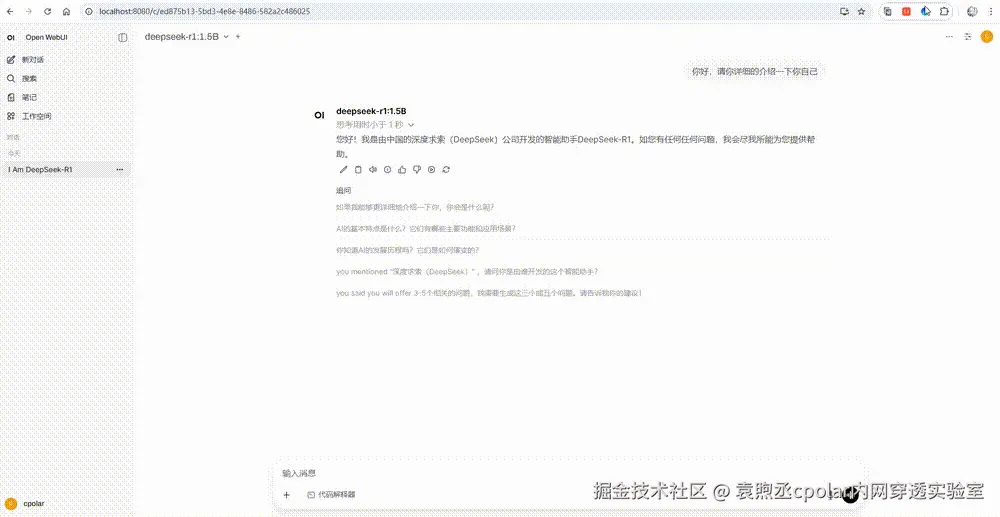The height and width of the screenshot is (517, 1000).
Task: Click the browser home icon
Action: 66,11
